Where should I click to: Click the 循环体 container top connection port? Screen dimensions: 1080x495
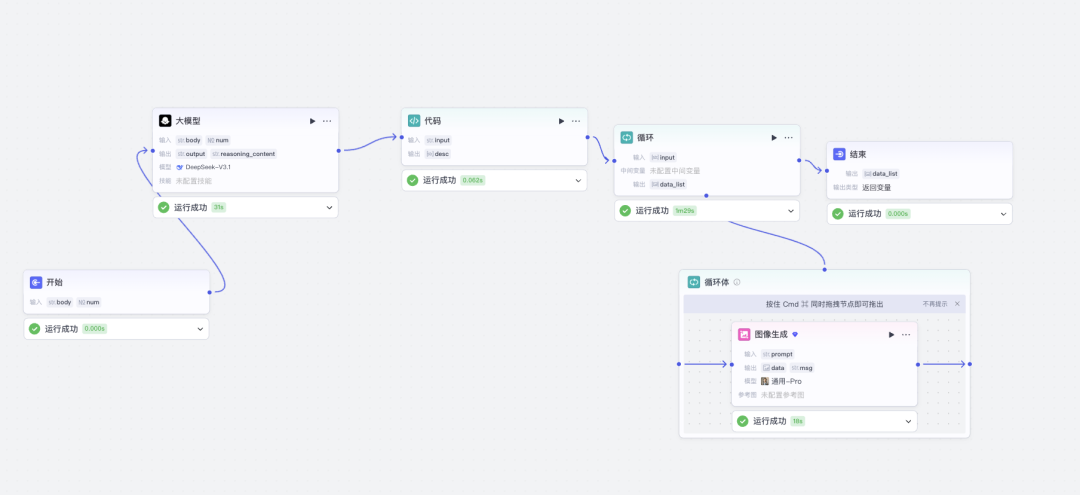tap(824, 270)
